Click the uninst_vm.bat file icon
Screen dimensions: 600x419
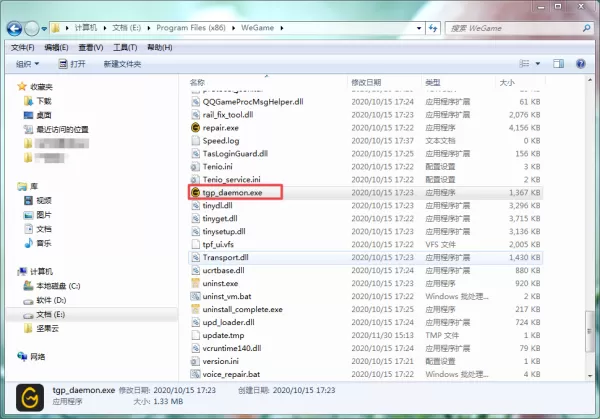pyautogui.click(x=195, y=296)
